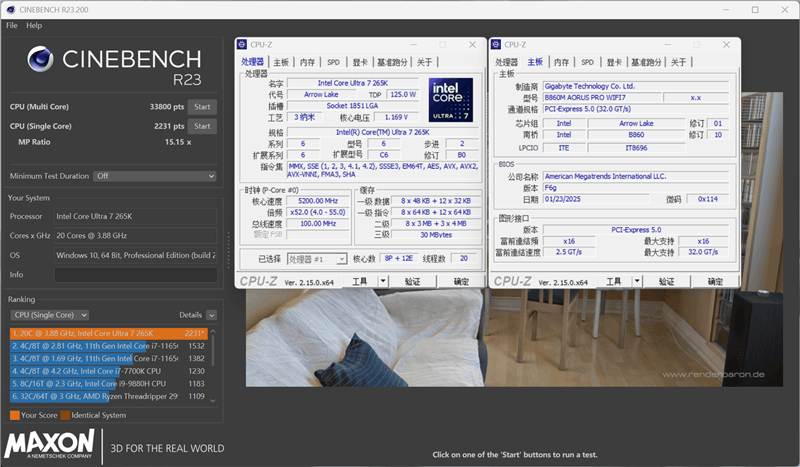Minimize the Cinebench window
This screenshot has width=800, height=467.
pos(727,10)
